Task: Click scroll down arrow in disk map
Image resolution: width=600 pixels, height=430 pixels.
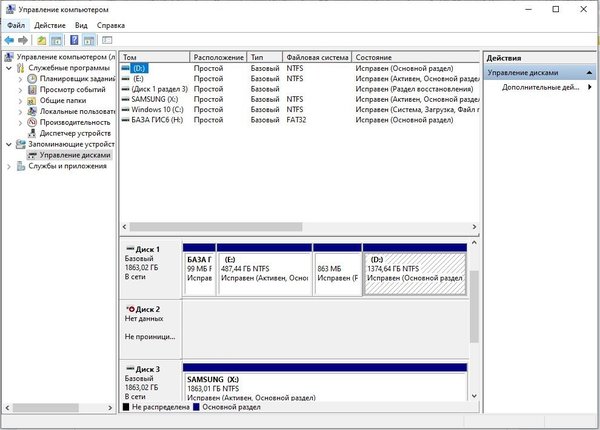Action: pyautogui.click(x=474, y=396)
